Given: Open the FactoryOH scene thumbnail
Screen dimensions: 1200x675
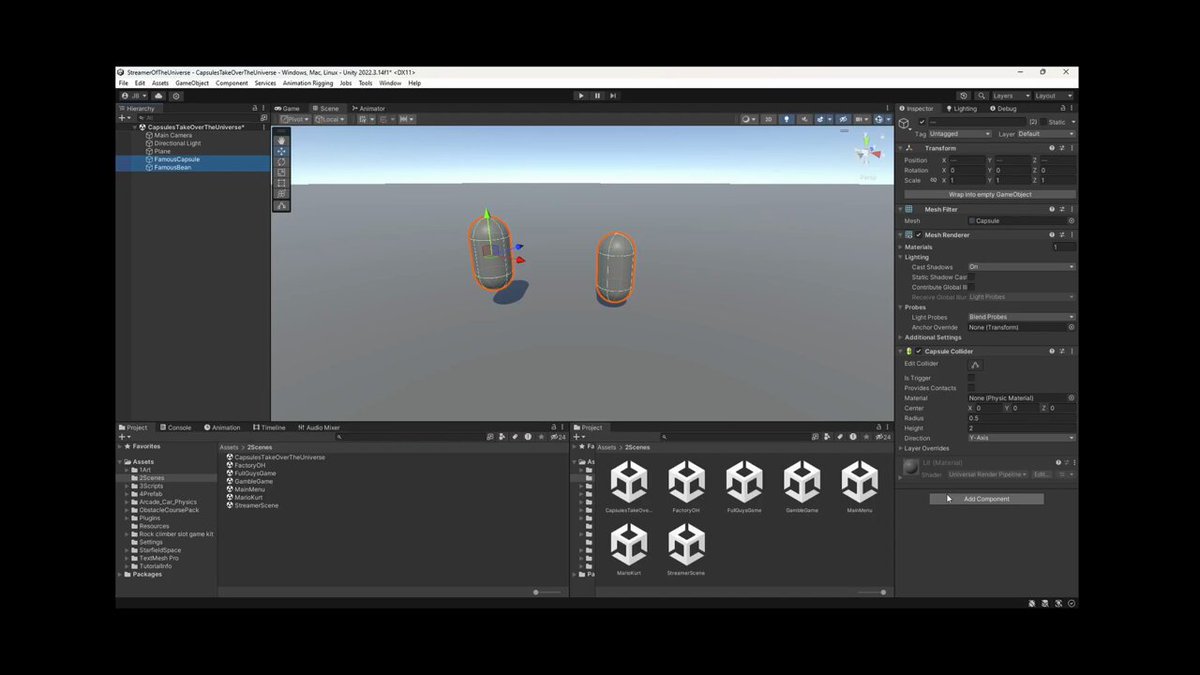Looking at the screenshot, I should [x=686, y=488].
